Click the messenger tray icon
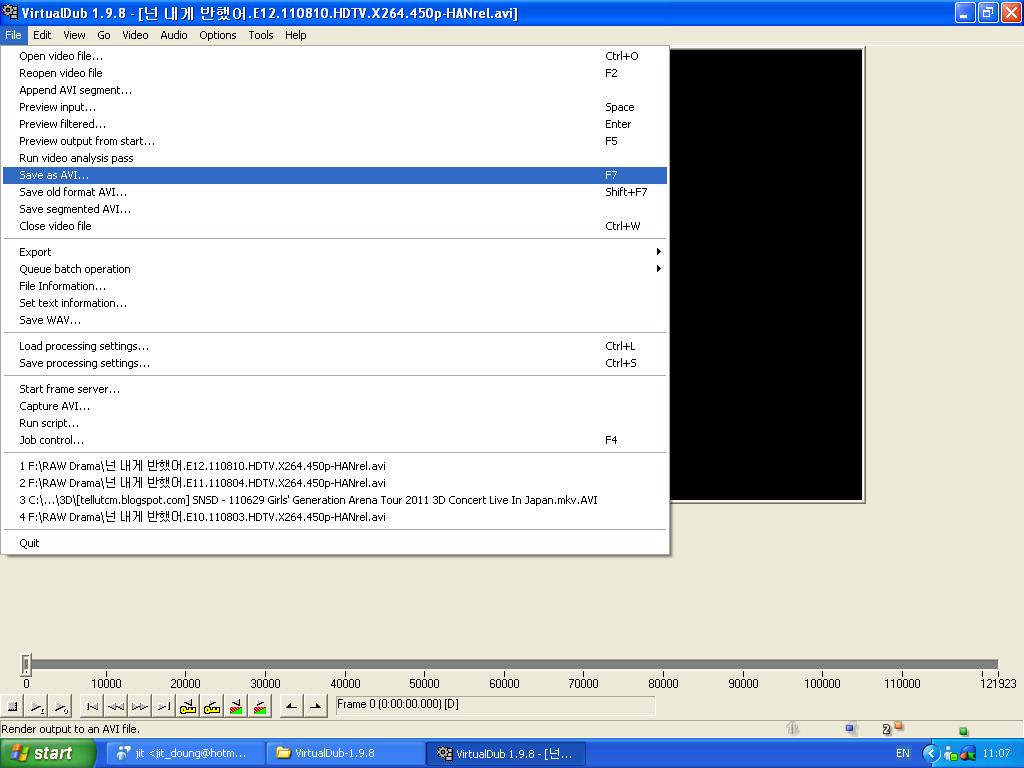The height and width of the screenshot is (768, 1024). (951, 754)
